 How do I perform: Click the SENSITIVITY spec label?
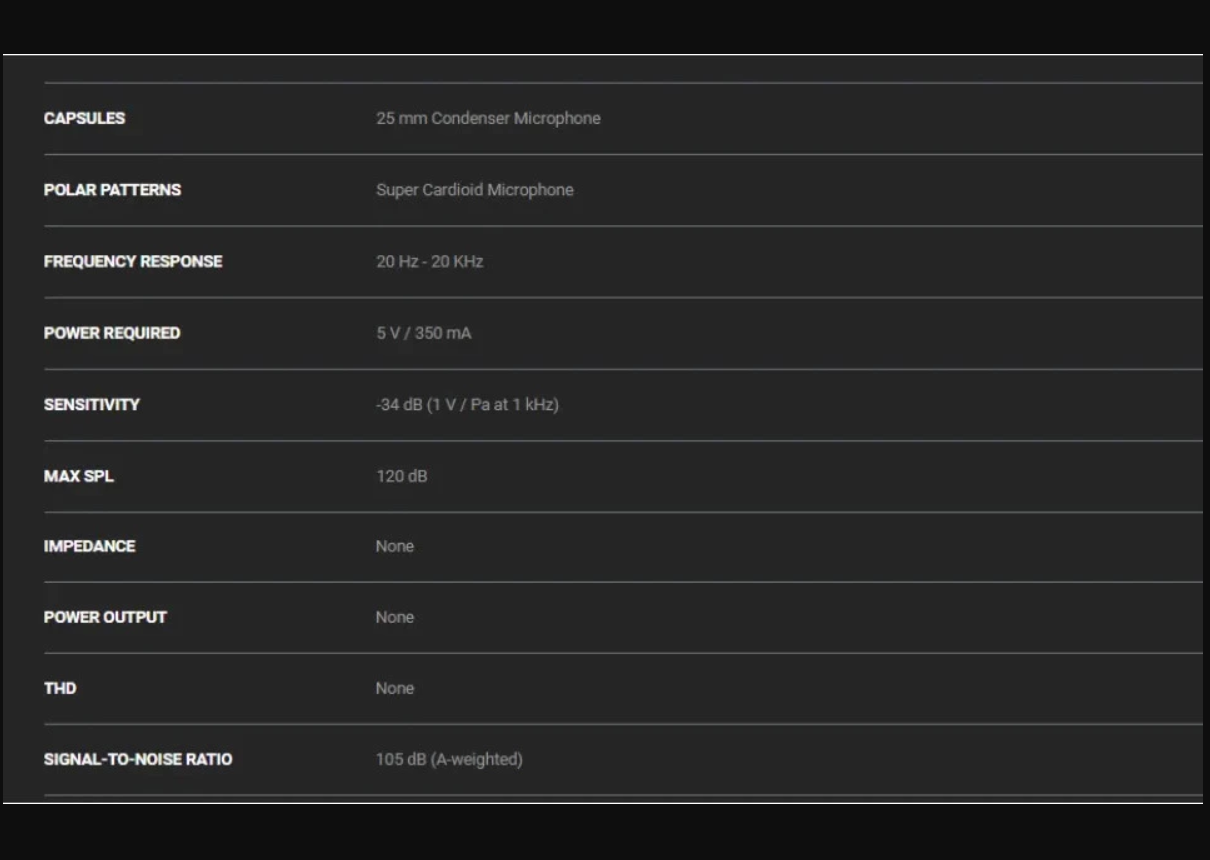click(x=91, y=404)
